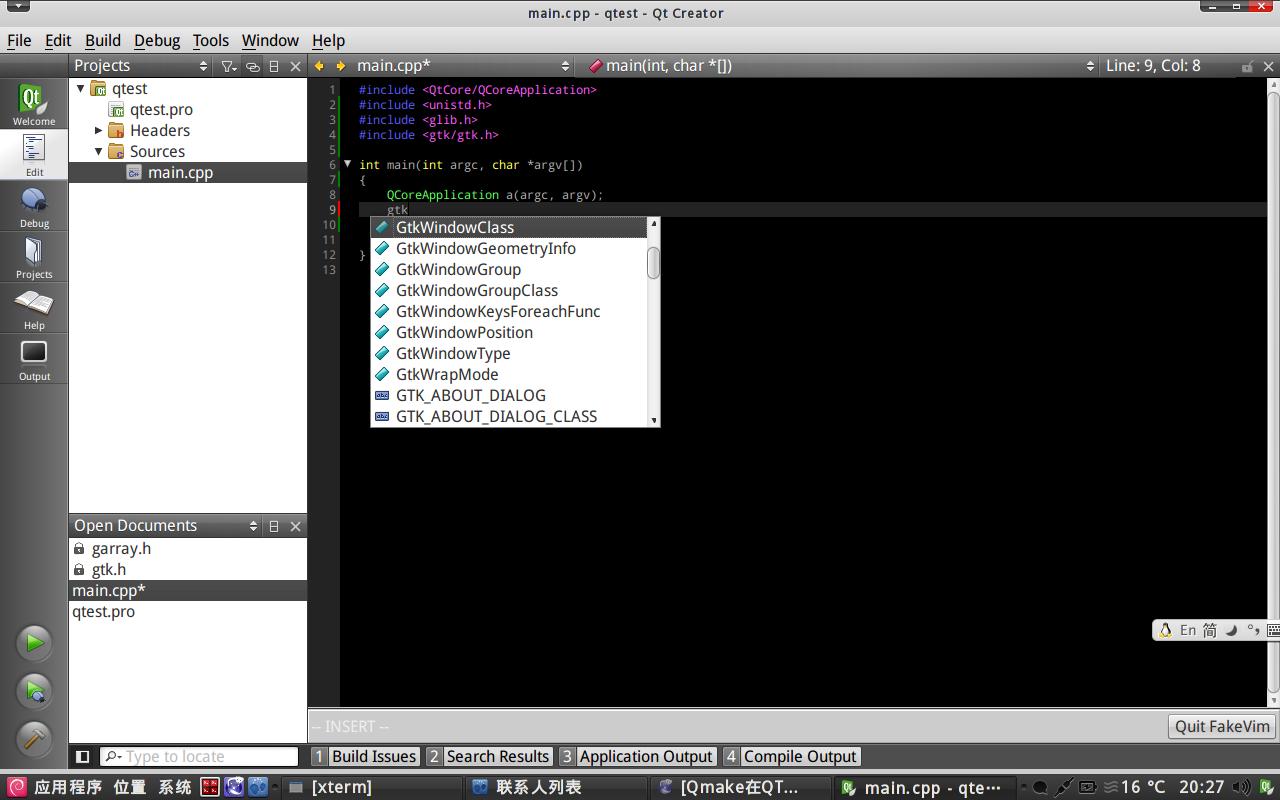The width and height of the screenshot is (1280, 800).
Task: Click the volume icon in system tray
Action: click(x=1242, y=787)
